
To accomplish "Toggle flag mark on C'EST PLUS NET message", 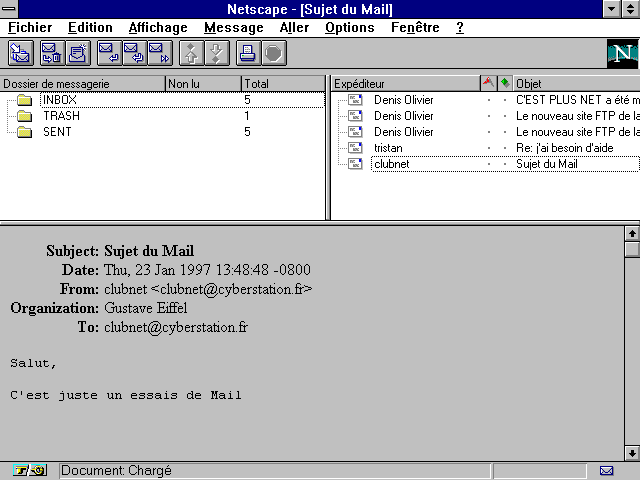I will [x=489, y=100].
